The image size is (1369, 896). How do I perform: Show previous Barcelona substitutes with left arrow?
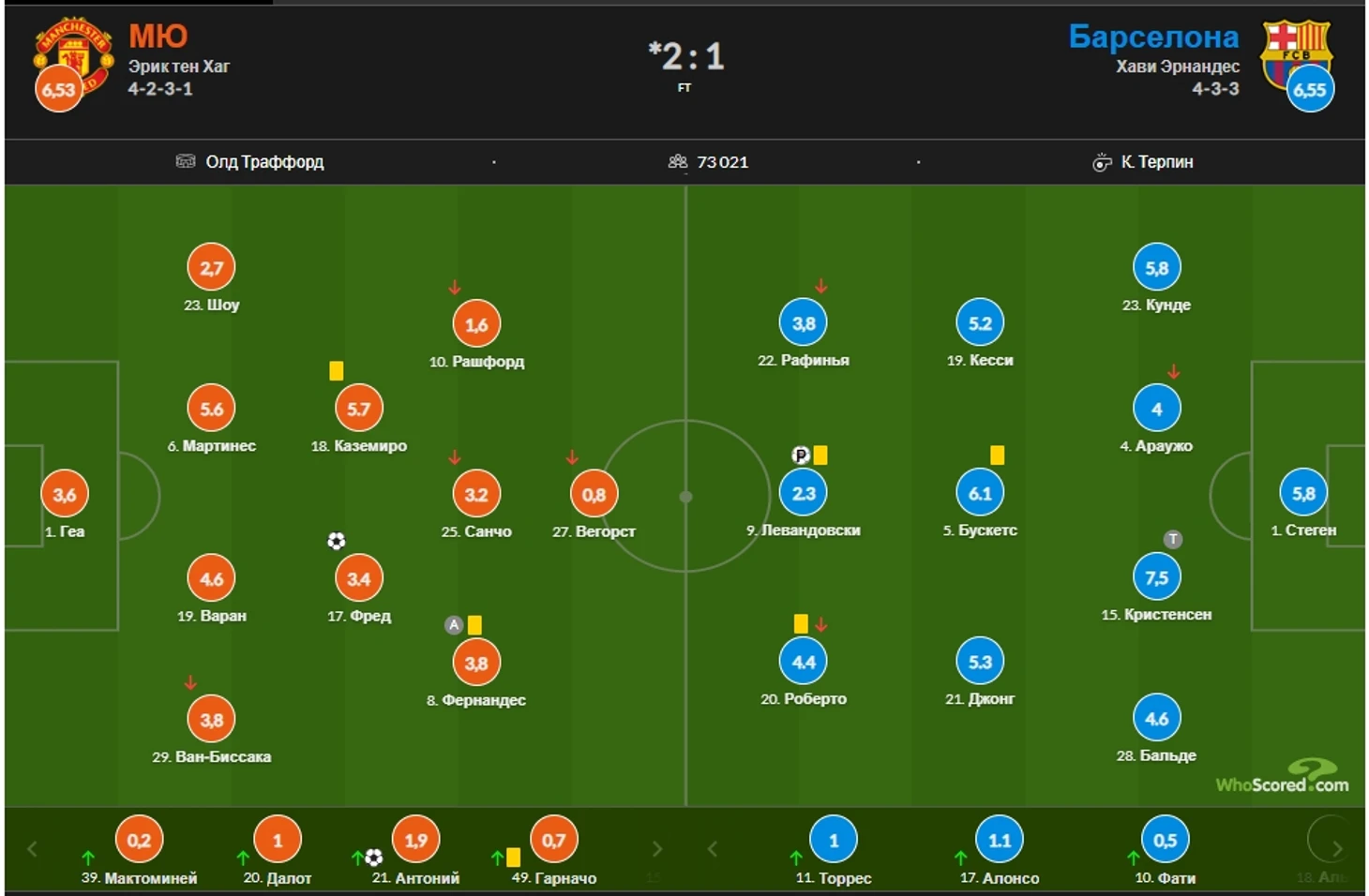713,849
